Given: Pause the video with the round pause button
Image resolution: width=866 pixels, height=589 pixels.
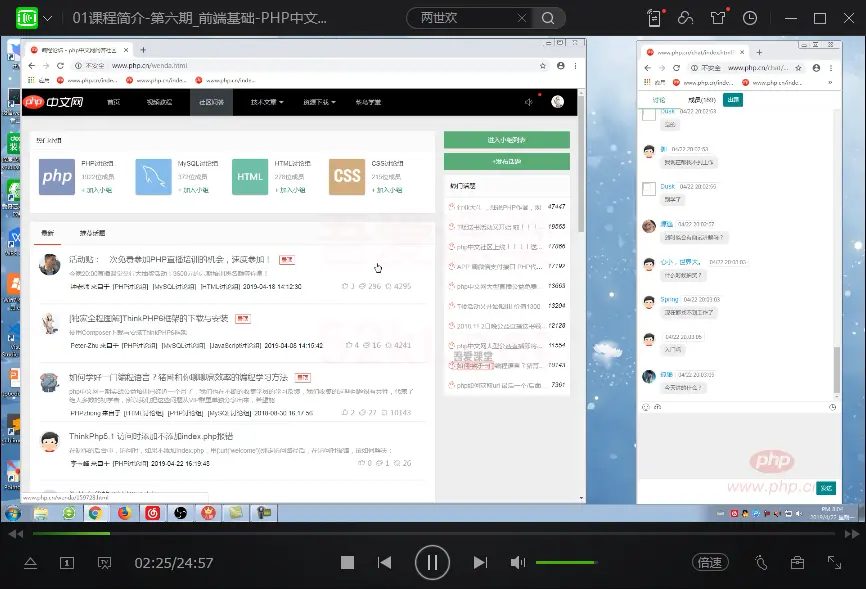Looking at the screenshot, I should pyautogui.click(x=432, y=562).
